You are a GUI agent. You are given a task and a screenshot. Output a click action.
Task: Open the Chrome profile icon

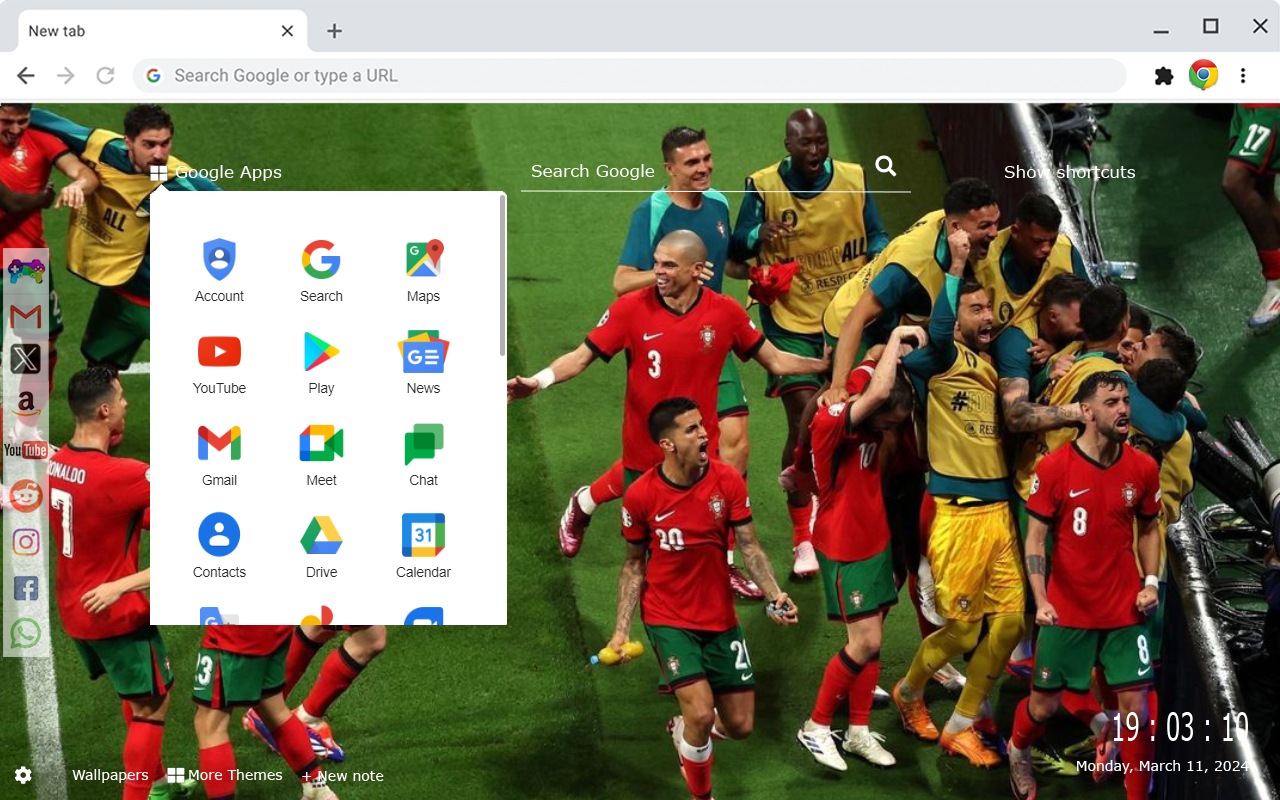click(x=1203, y=75)
